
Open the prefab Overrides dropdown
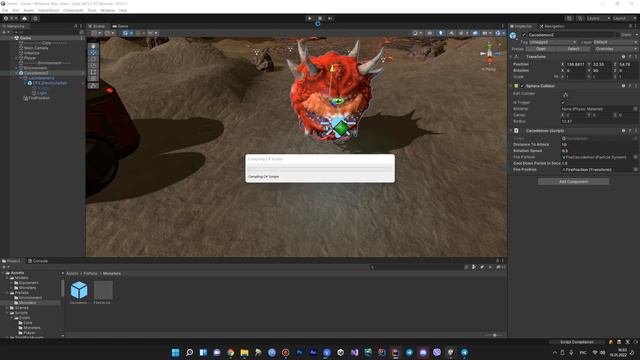616,49
